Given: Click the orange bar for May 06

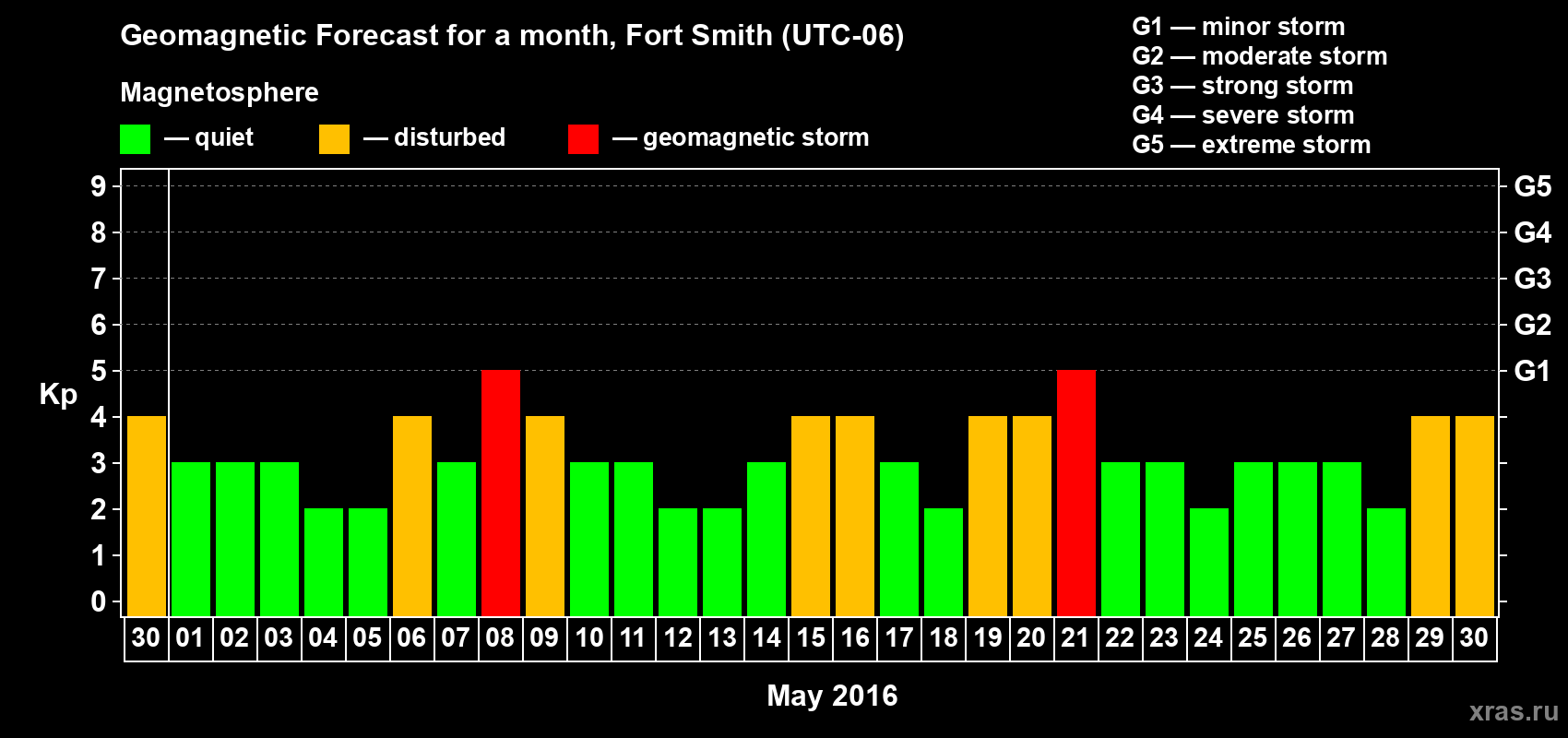Looking at the screenshot, I should pos(412,517).
